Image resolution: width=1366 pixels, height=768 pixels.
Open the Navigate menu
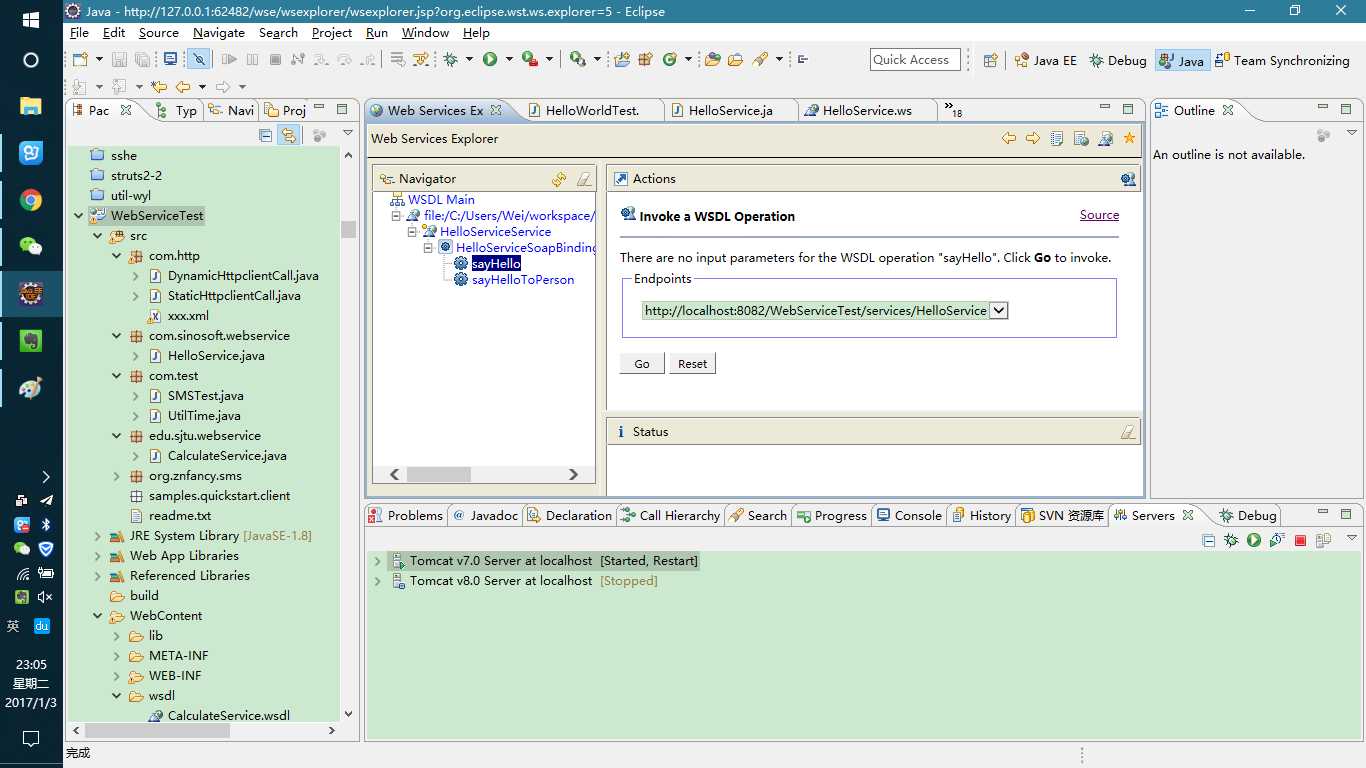point(219,33)
